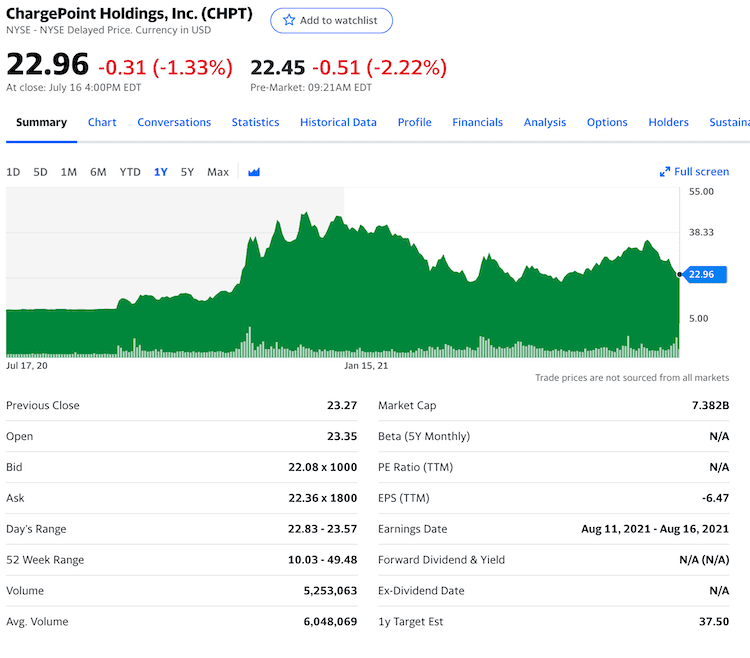Click the ChargePoint Holdings, Inc. (CHPT) title
This screenshot has height=658, width=750.
[129, 13]
